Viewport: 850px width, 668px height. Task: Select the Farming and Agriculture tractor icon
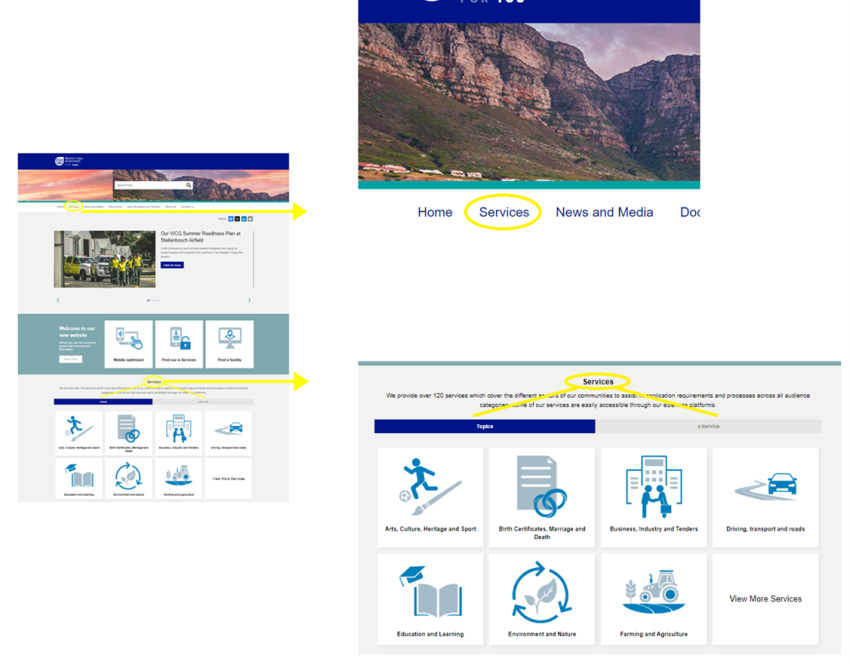pyautogui.click(x=654, y=590)
